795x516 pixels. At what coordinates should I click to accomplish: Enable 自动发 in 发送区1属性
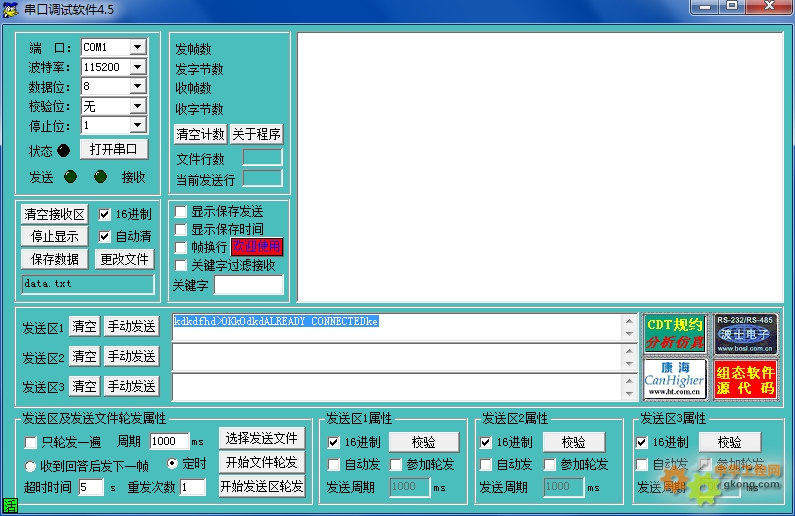pos(334,464)
